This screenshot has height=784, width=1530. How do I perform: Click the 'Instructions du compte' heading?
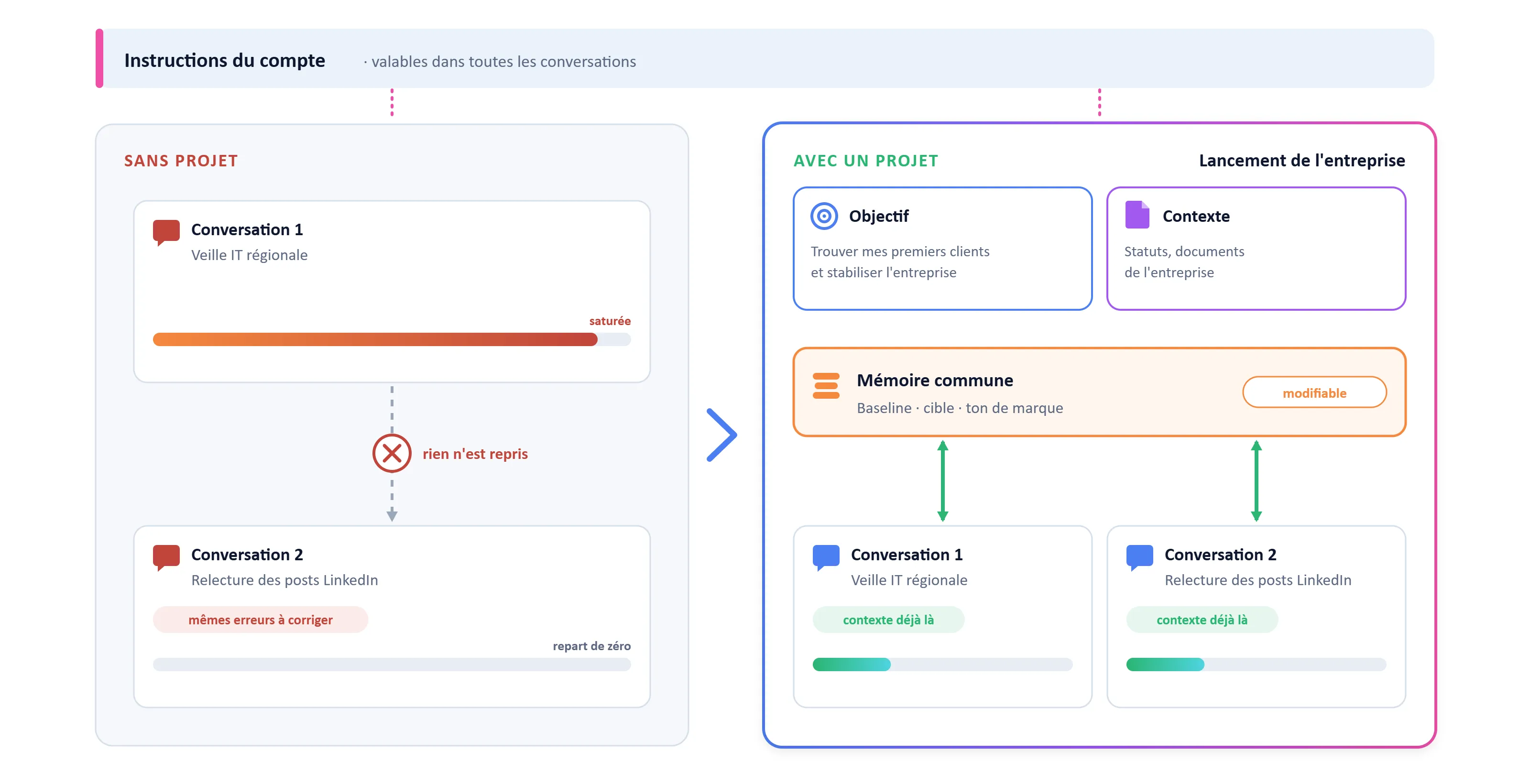[x=225, y=61]
